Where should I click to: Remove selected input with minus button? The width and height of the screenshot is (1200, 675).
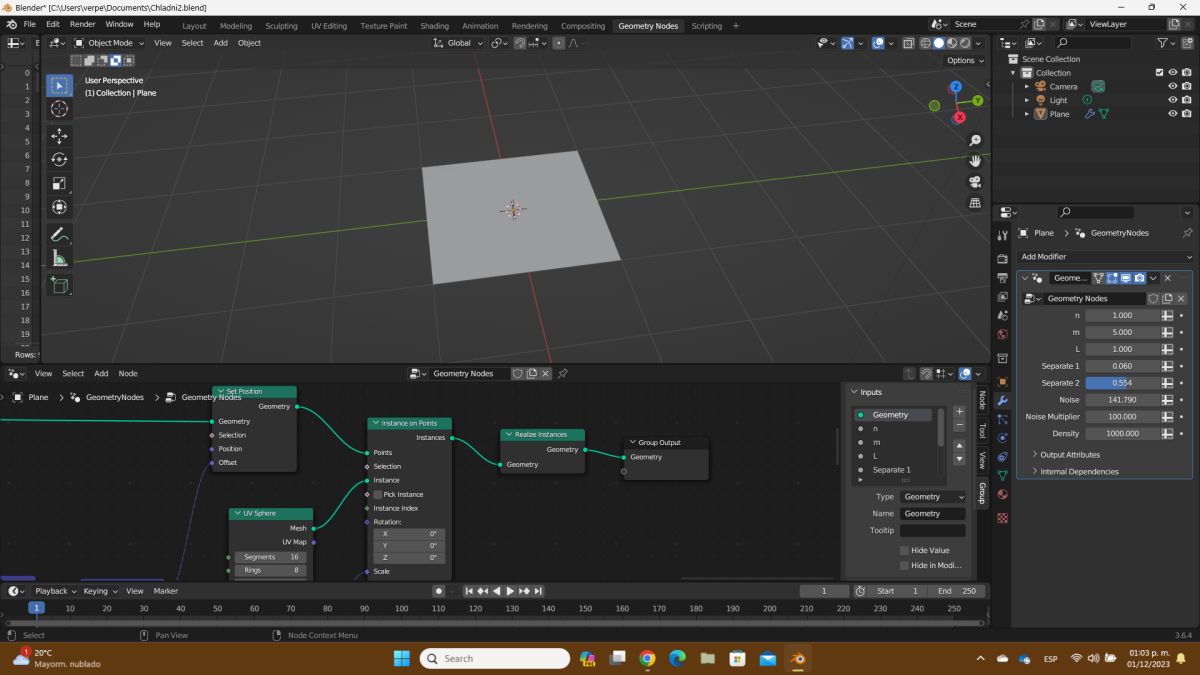tap(959, 426)
